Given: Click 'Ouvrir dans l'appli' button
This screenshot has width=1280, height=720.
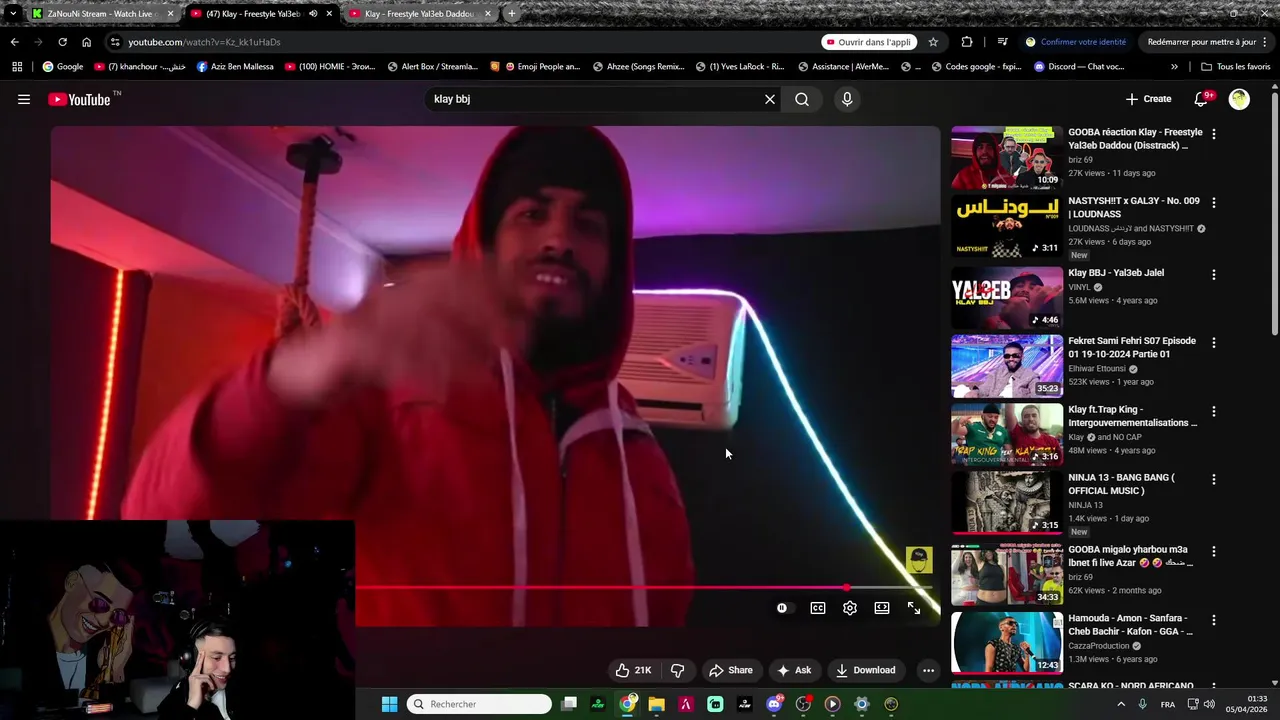Looking at the screenshot, I should (x=868, y=42).
